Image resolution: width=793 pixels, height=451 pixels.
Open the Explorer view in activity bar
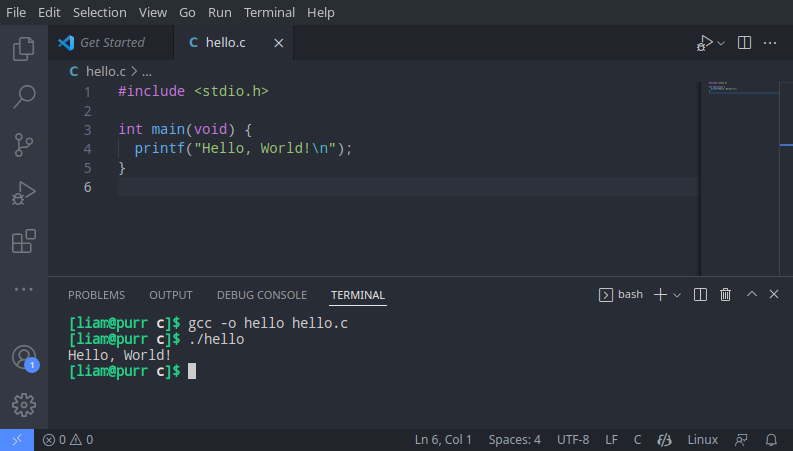(x=23, y=48)
